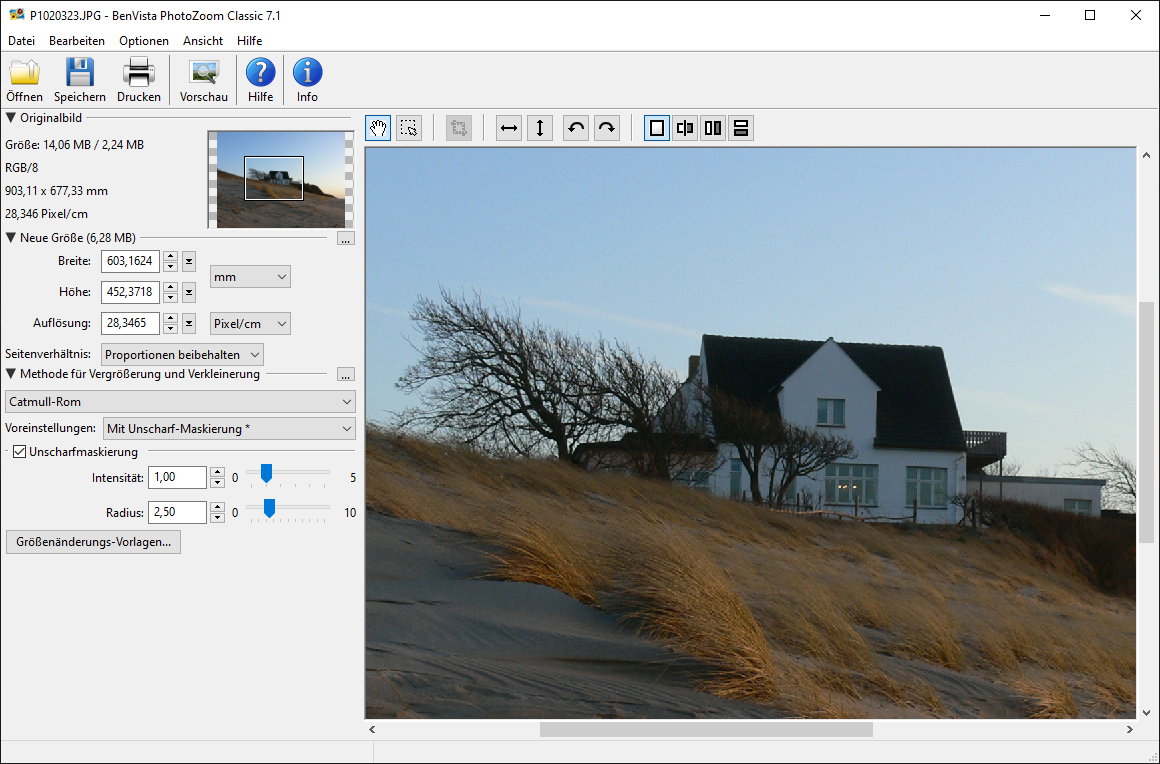
Task: Flip image vertically
Action: point(540,128)
